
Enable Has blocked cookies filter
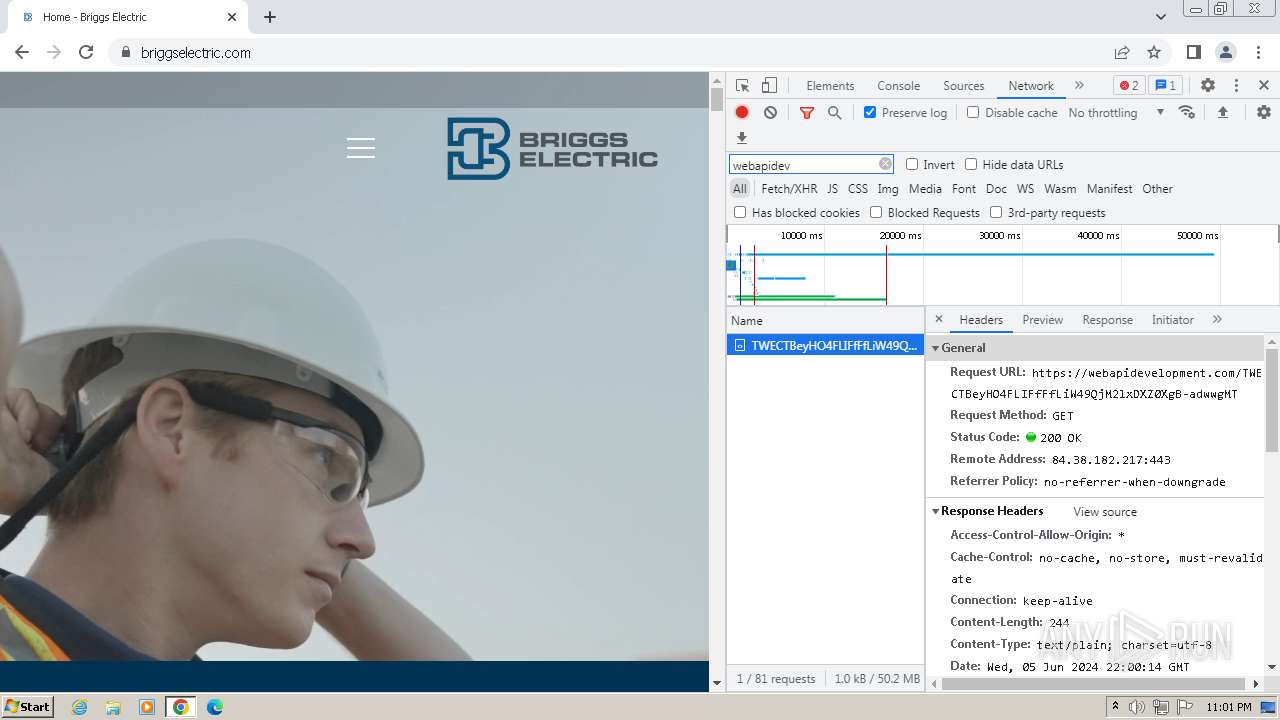[740, 212]
